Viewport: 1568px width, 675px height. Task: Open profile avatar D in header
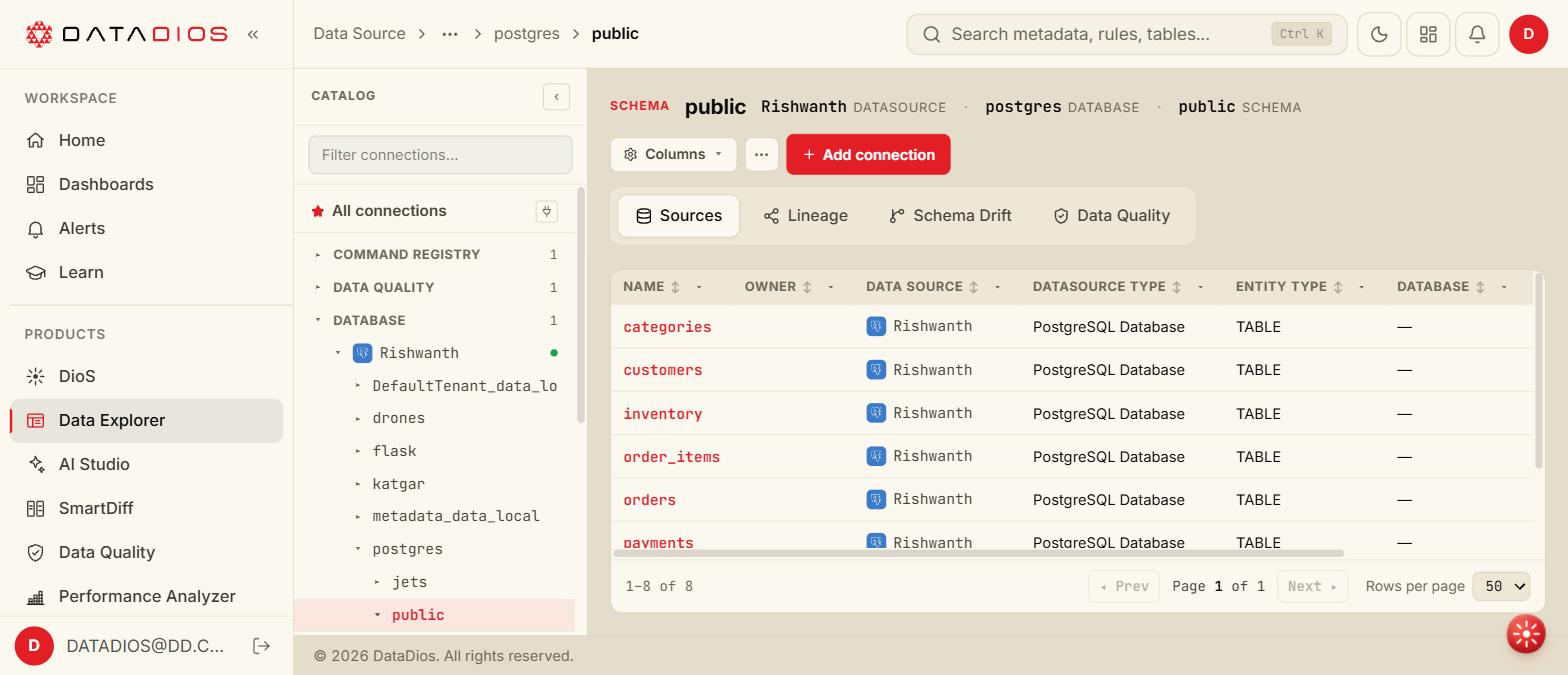(1528, 34)
